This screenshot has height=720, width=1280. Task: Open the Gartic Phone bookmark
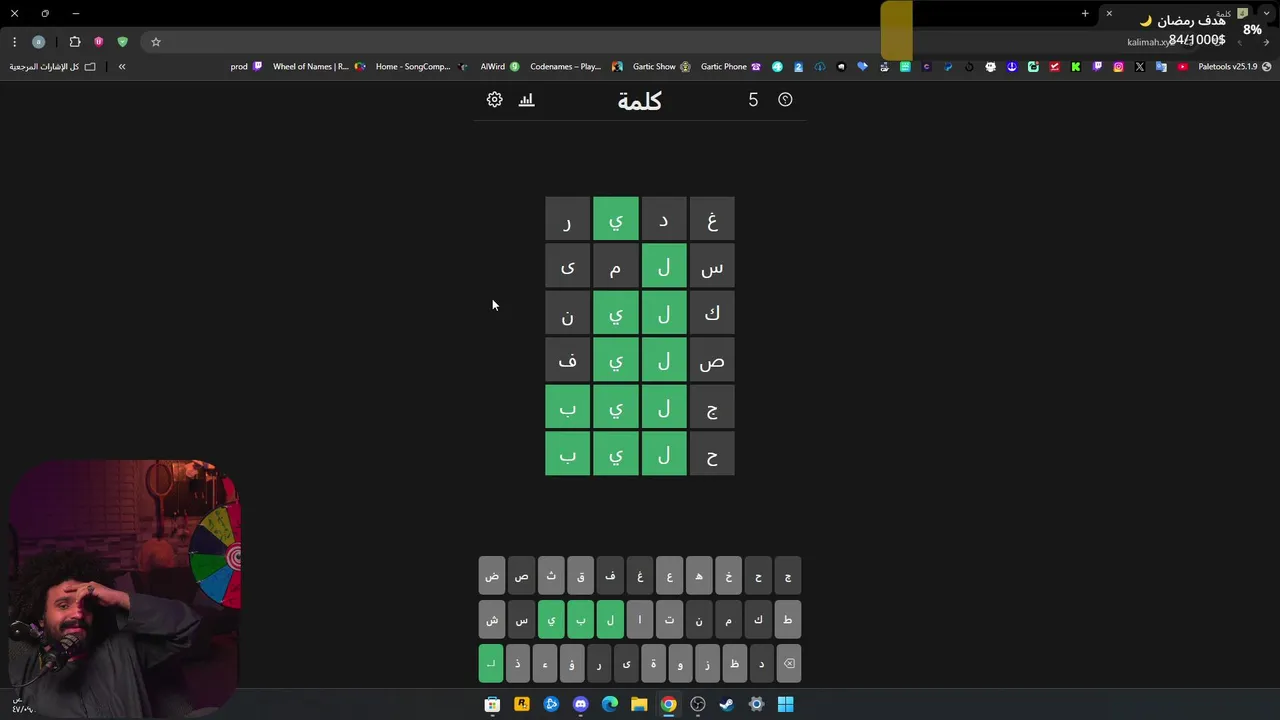pyautogui.click(x=731, y=67)
